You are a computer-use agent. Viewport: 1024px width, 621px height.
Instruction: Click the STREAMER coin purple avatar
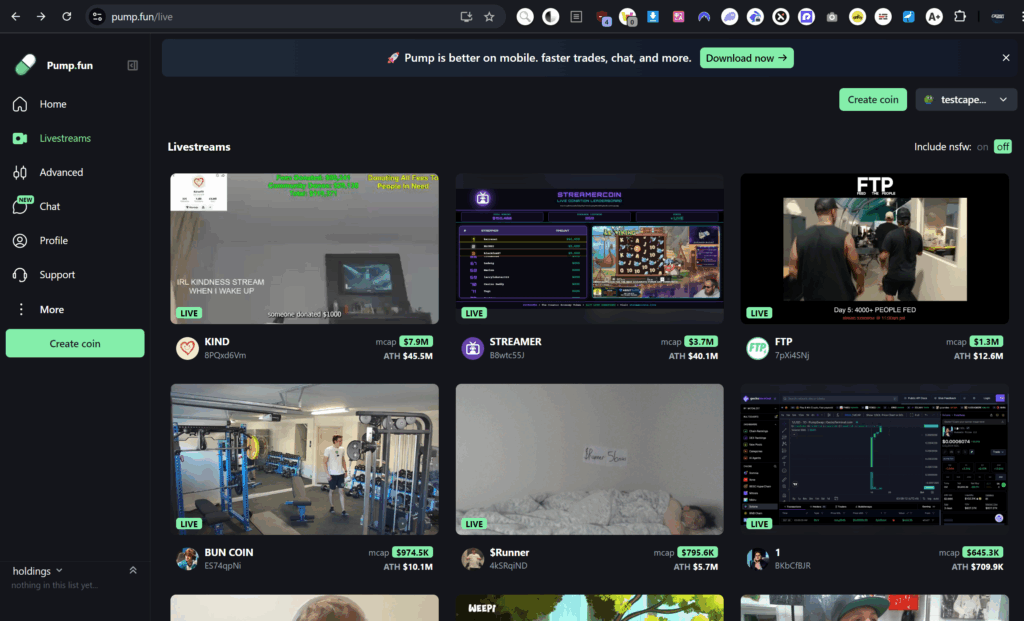pyautogui.click(x=472, y=348)
